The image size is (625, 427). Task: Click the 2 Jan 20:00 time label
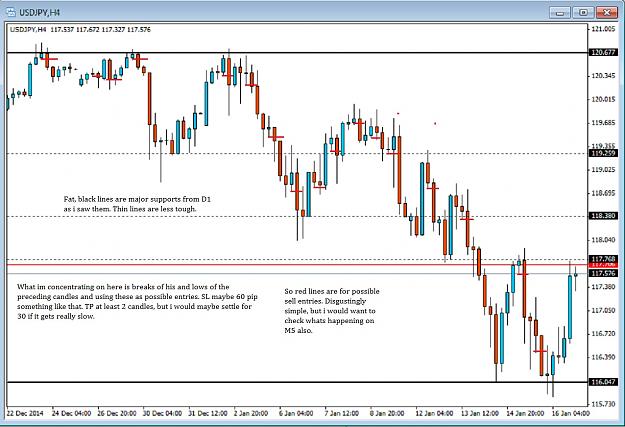[x=253, y=413]
